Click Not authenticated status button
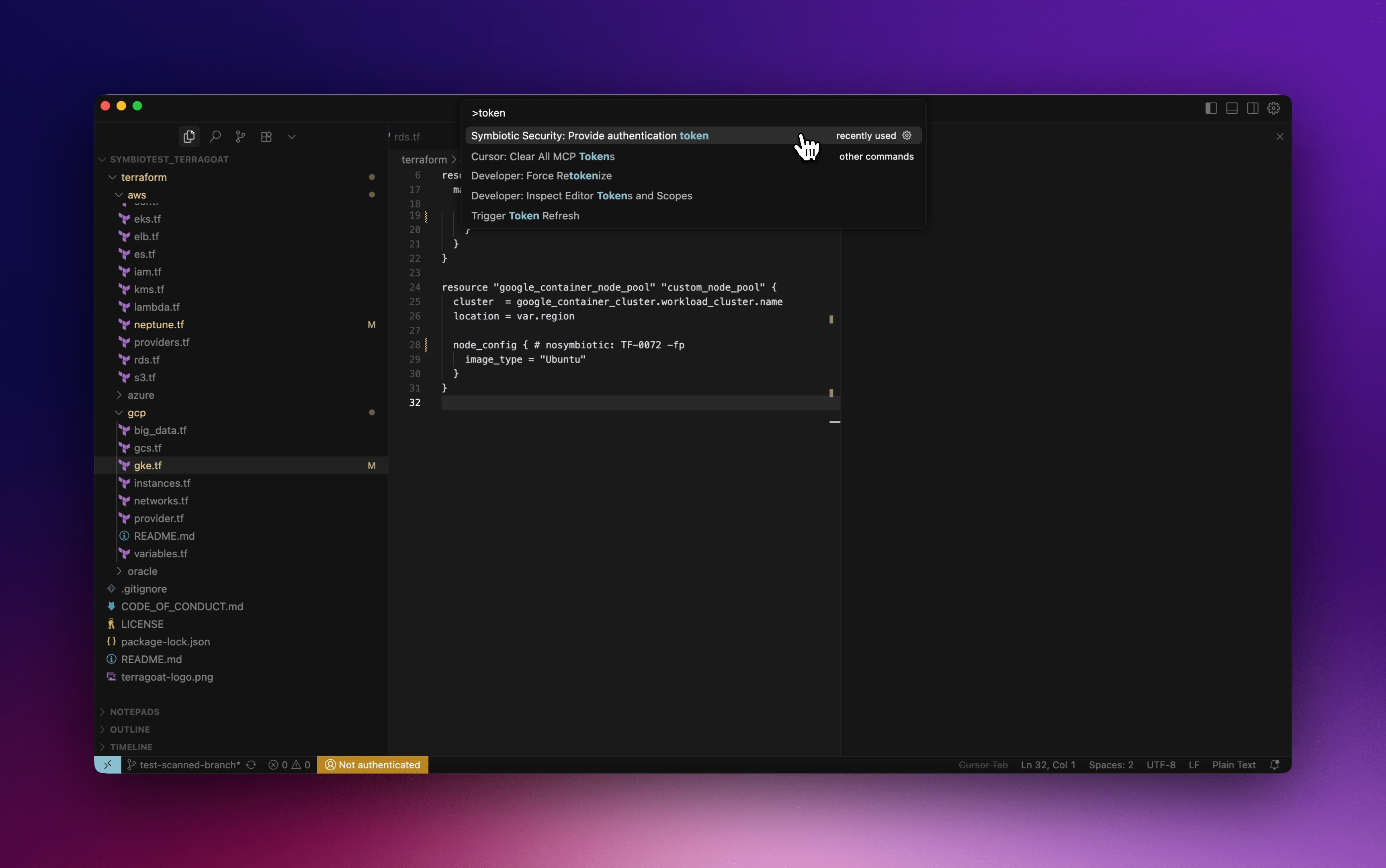 pos(373,765)
